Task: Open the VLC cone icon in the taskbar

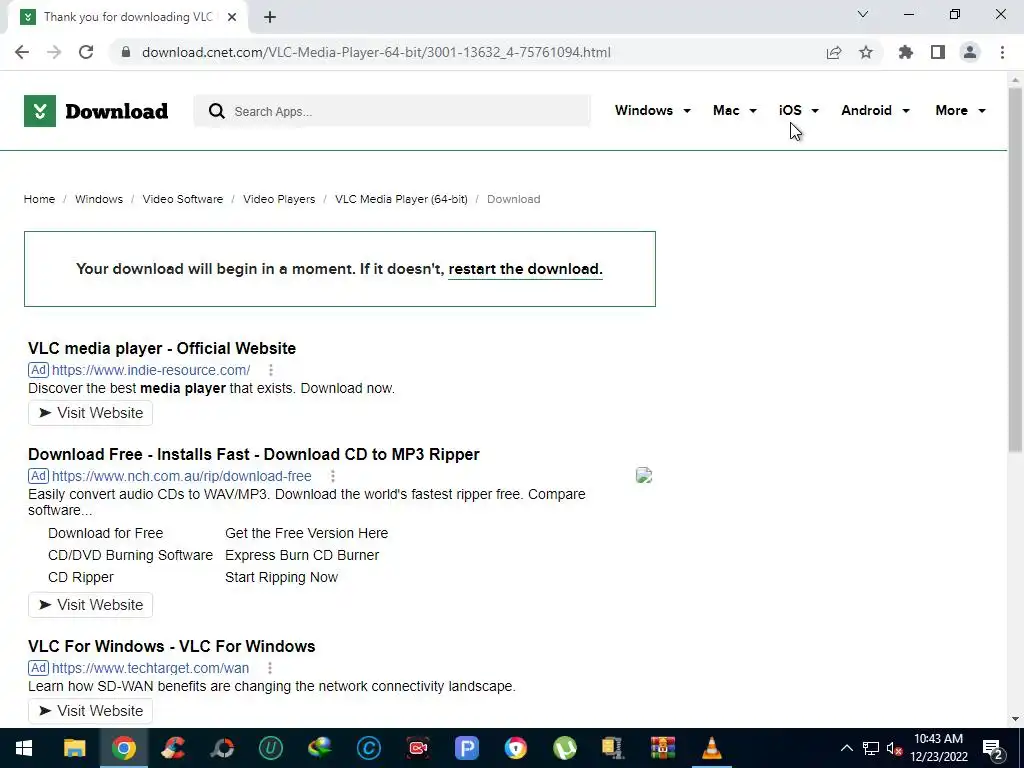Action: 712,748
